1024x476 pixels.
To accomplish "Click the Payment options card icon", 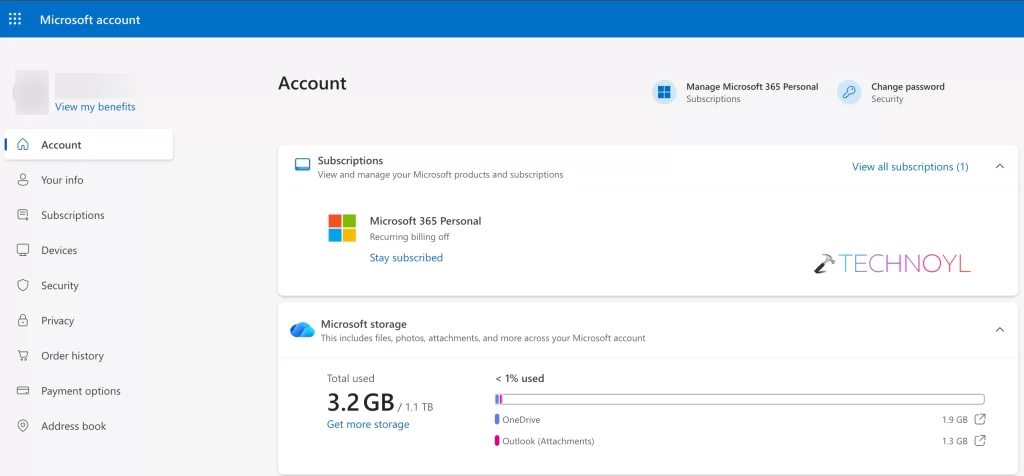I will click(x=23, y=391).
